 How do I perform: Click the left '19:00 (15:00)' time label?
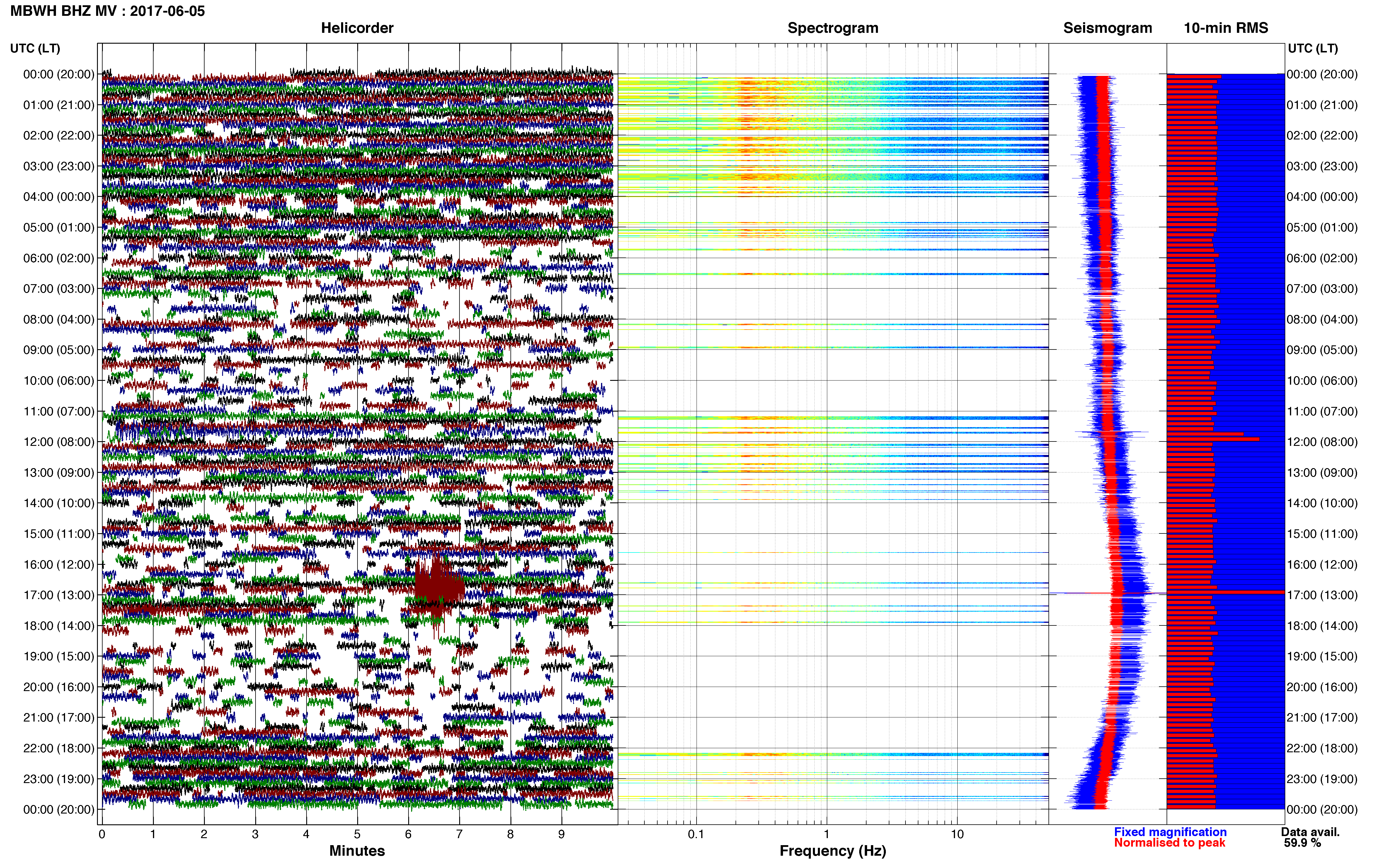59,656
